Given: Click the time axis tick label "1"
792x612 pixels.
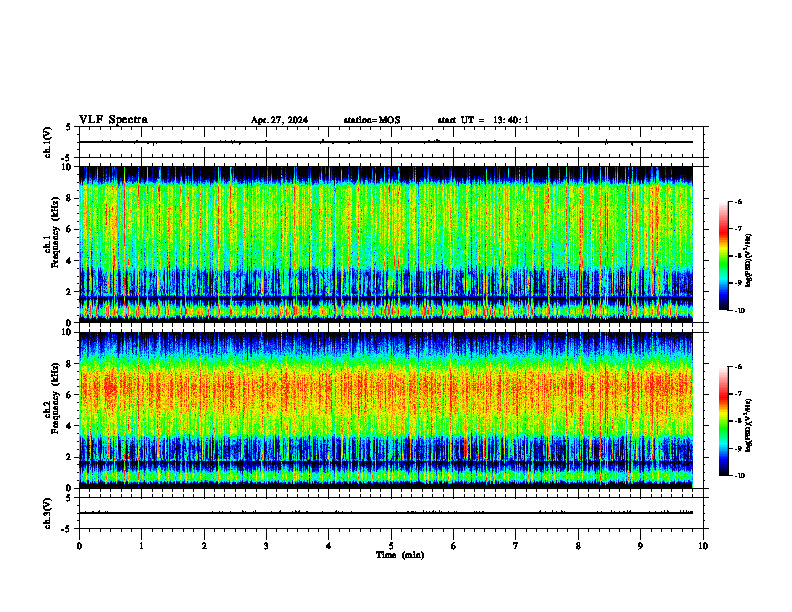Looking at the screenshot, I should (x=141, y=546).
